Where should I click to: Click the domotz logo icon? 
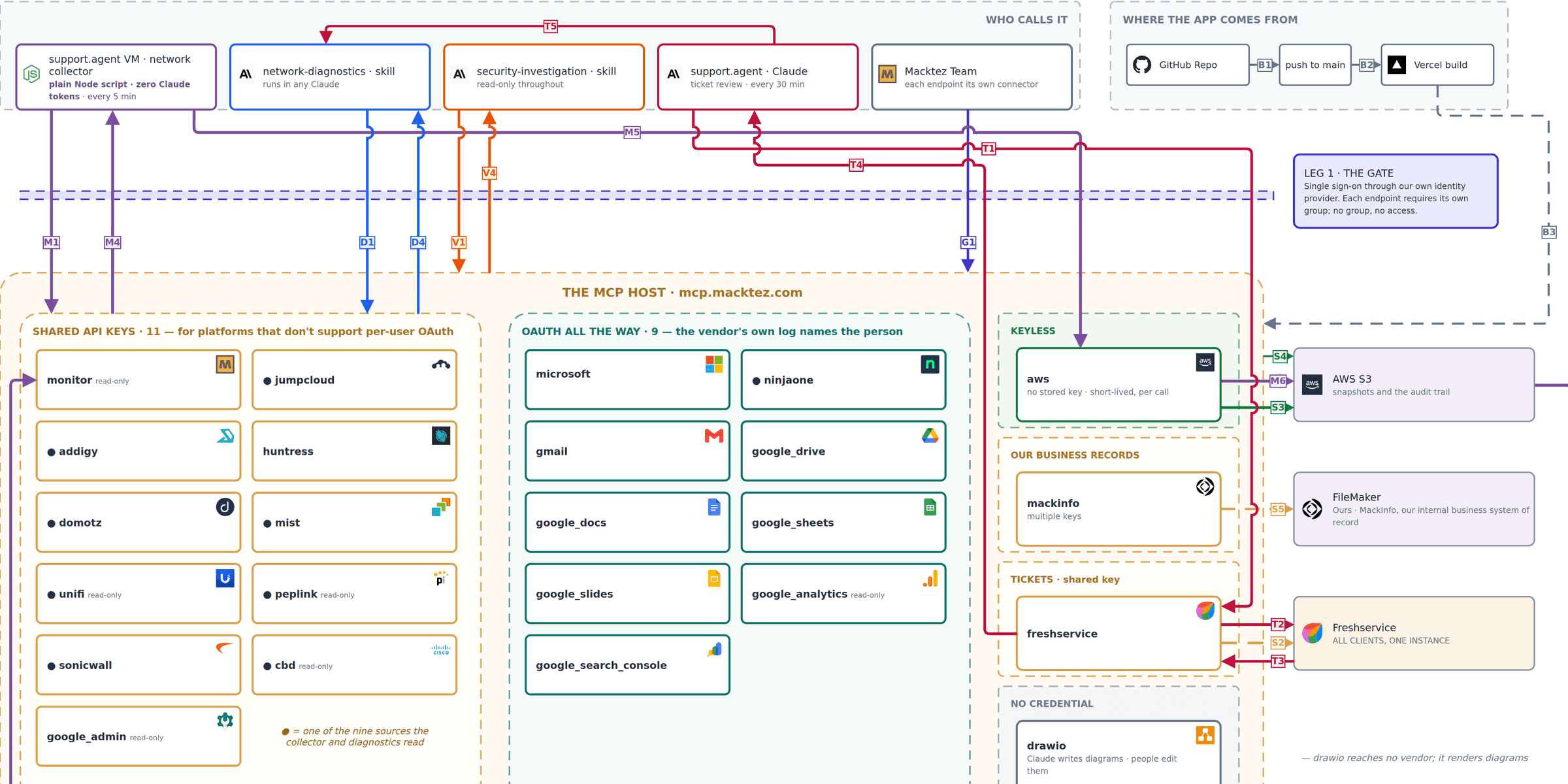point(225,507)
